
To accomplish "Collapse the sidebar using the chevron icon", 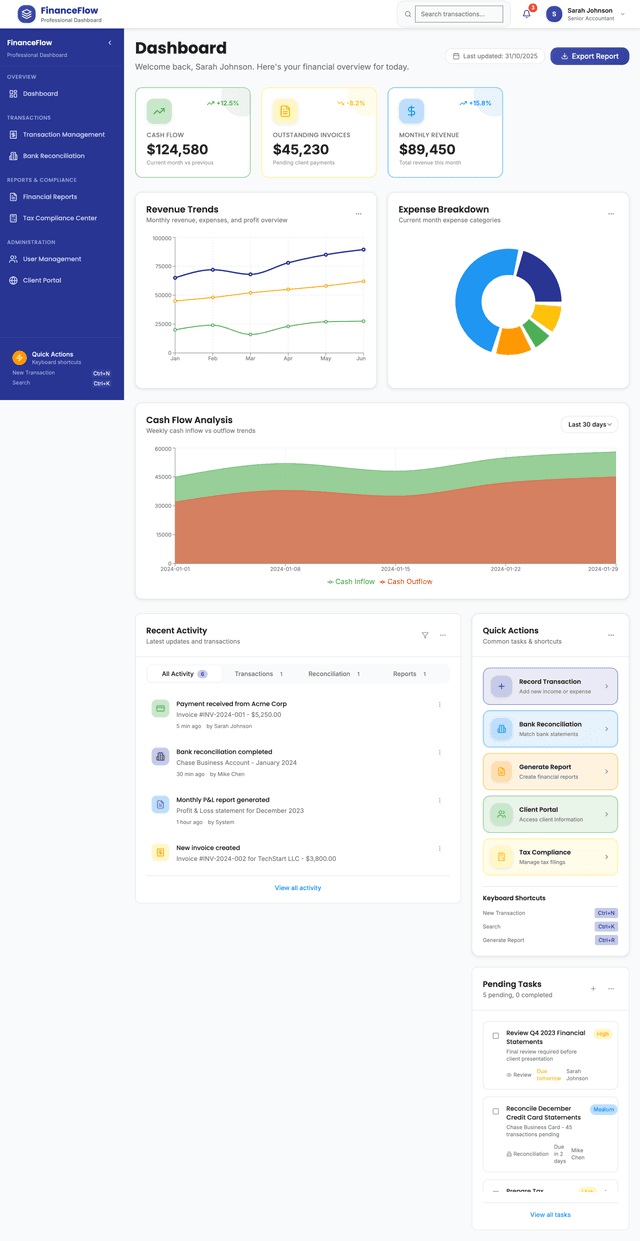I will (x=110, y=43).
